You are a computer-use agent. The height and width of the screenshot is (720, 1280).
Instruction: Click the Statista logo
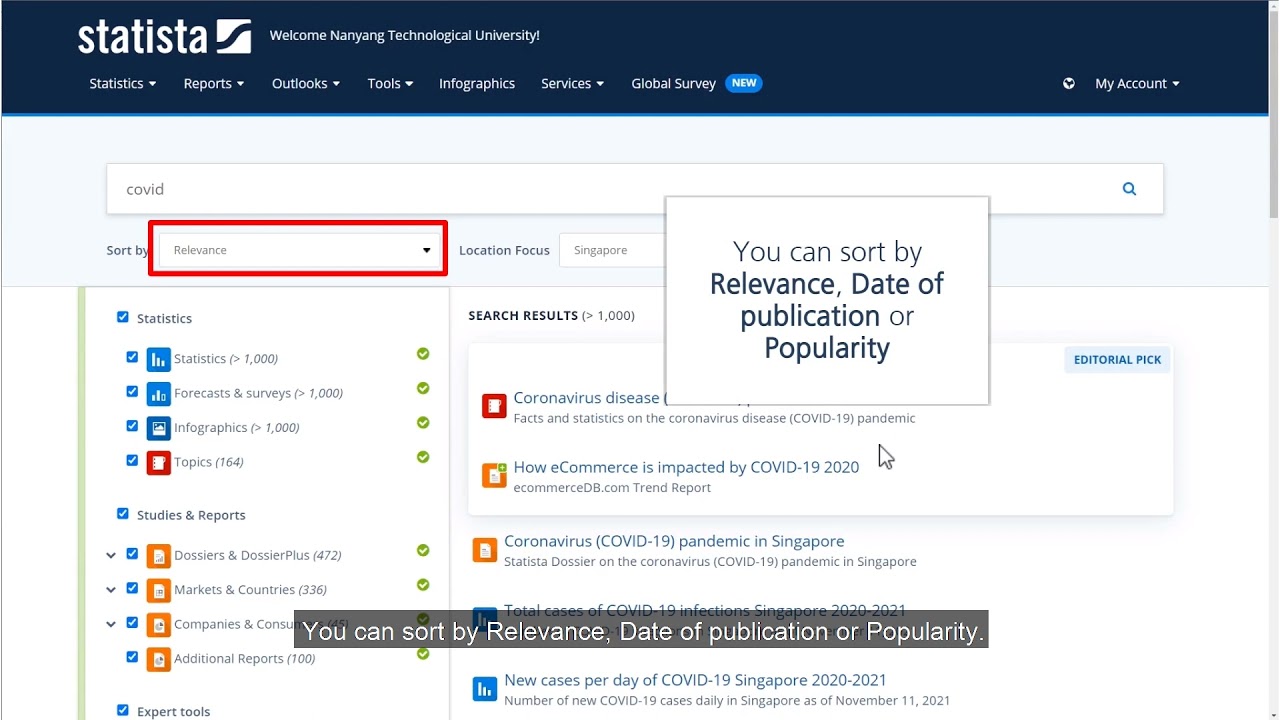(x=164, y=36)
